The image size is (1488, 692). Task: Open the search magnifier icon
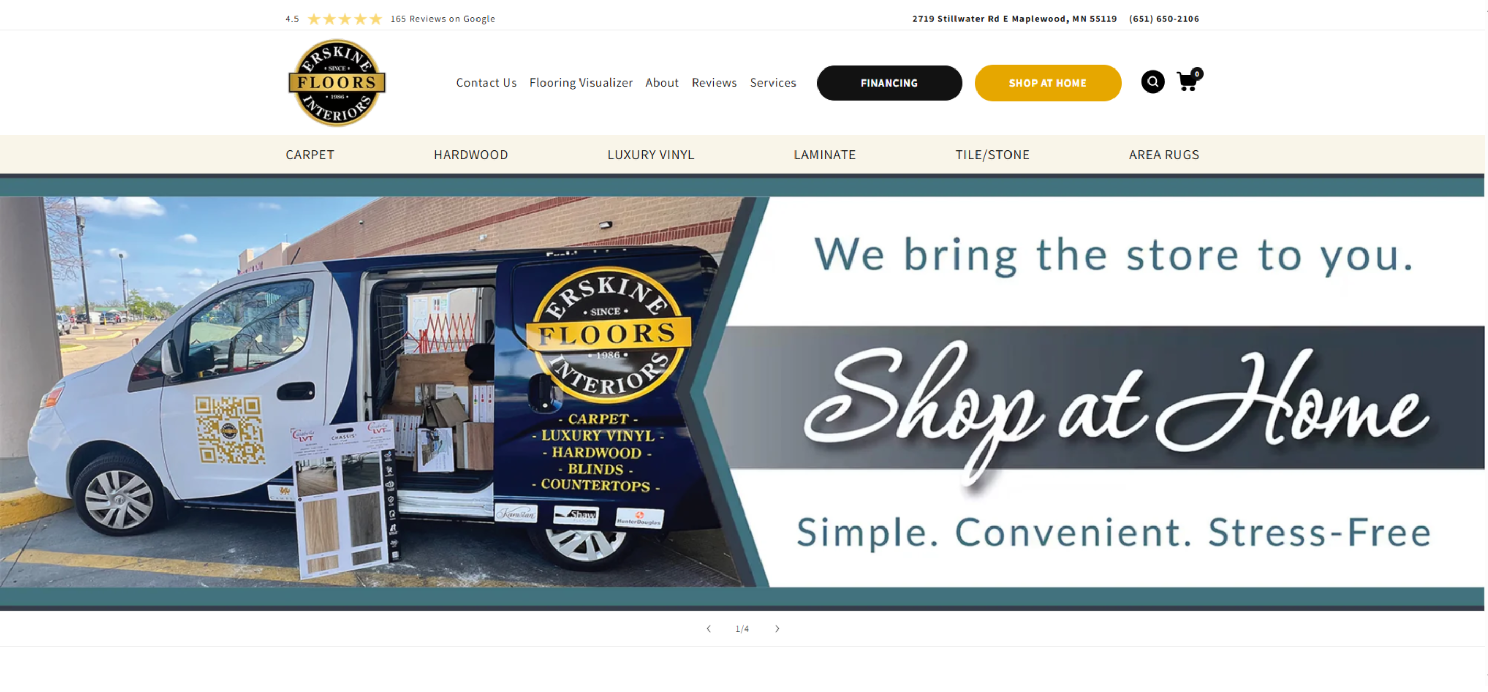(1153, 82)
